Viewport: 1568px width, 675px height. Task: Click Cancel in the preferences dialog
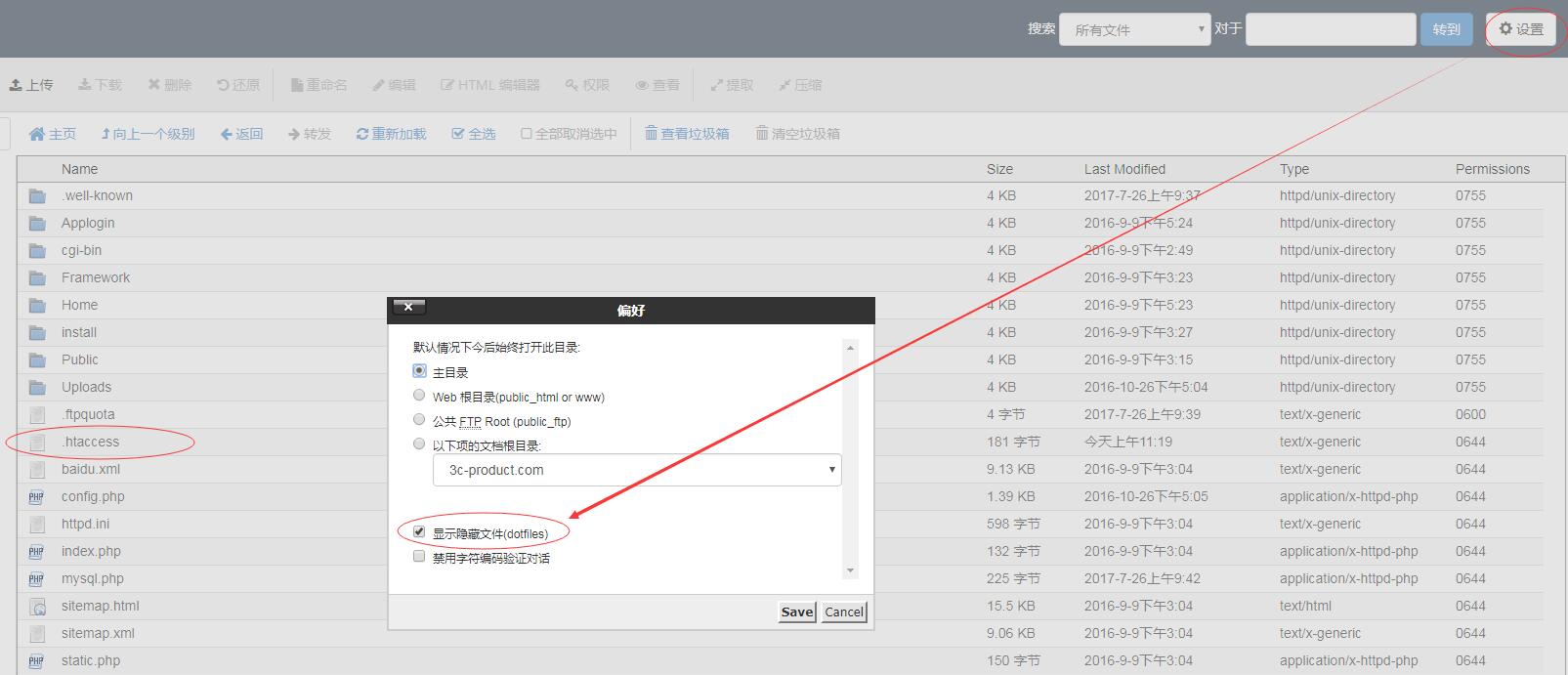click(844, 612)
